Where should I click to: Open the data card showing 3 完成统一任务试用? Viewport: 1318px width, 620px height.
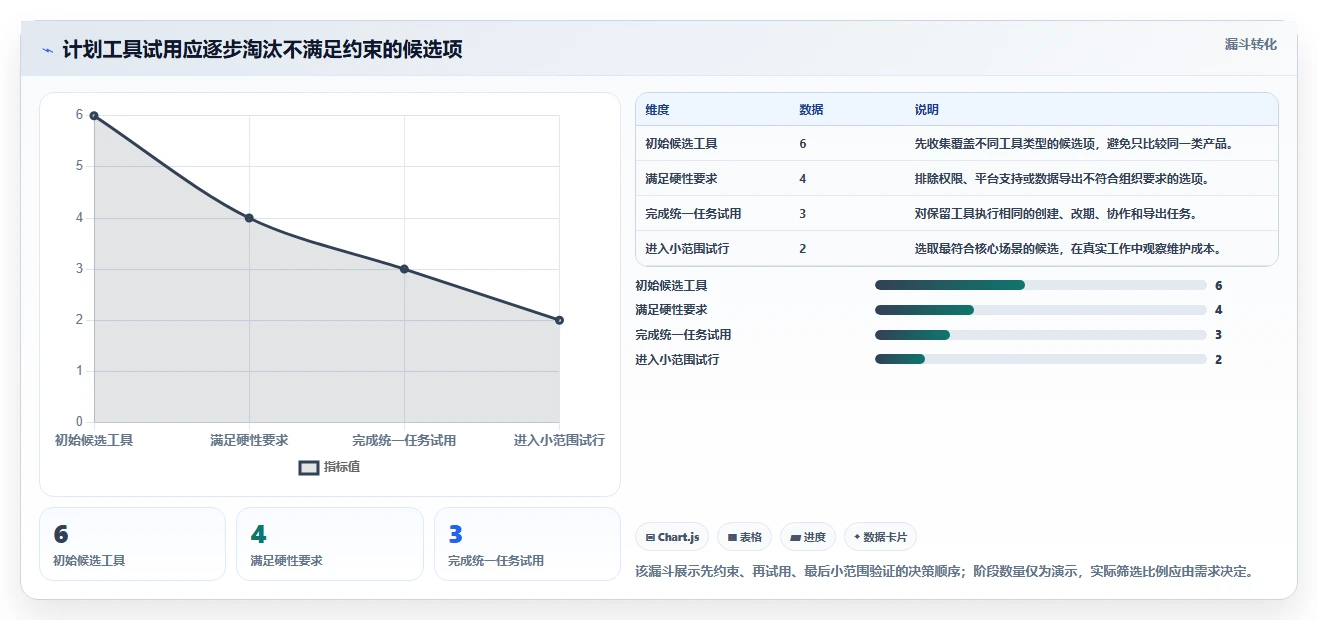[x=527, y=544]
